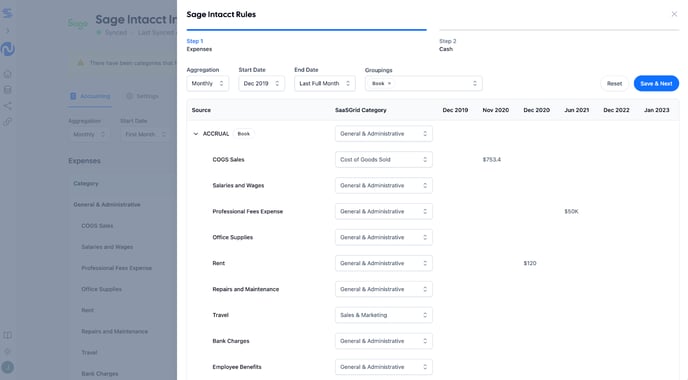688x380 pixels.
Task: Open the End Date Last Full Month dropdown
Action: tap(325, 83)
